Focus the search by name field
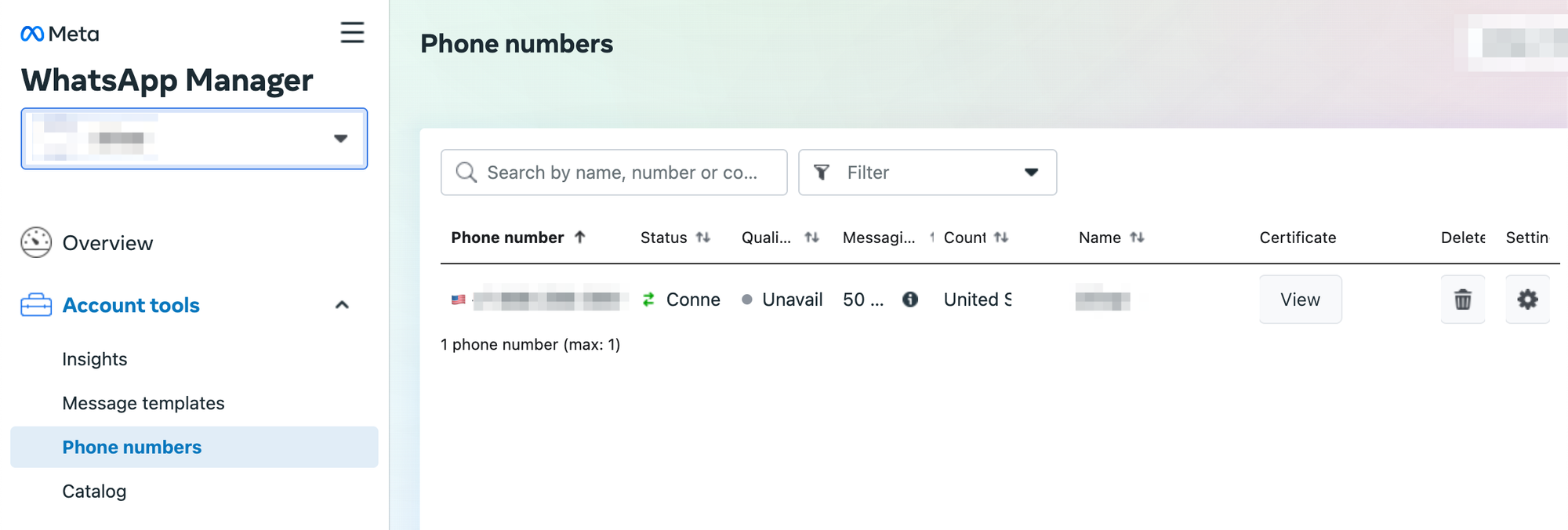 click(x=614, y=172)
